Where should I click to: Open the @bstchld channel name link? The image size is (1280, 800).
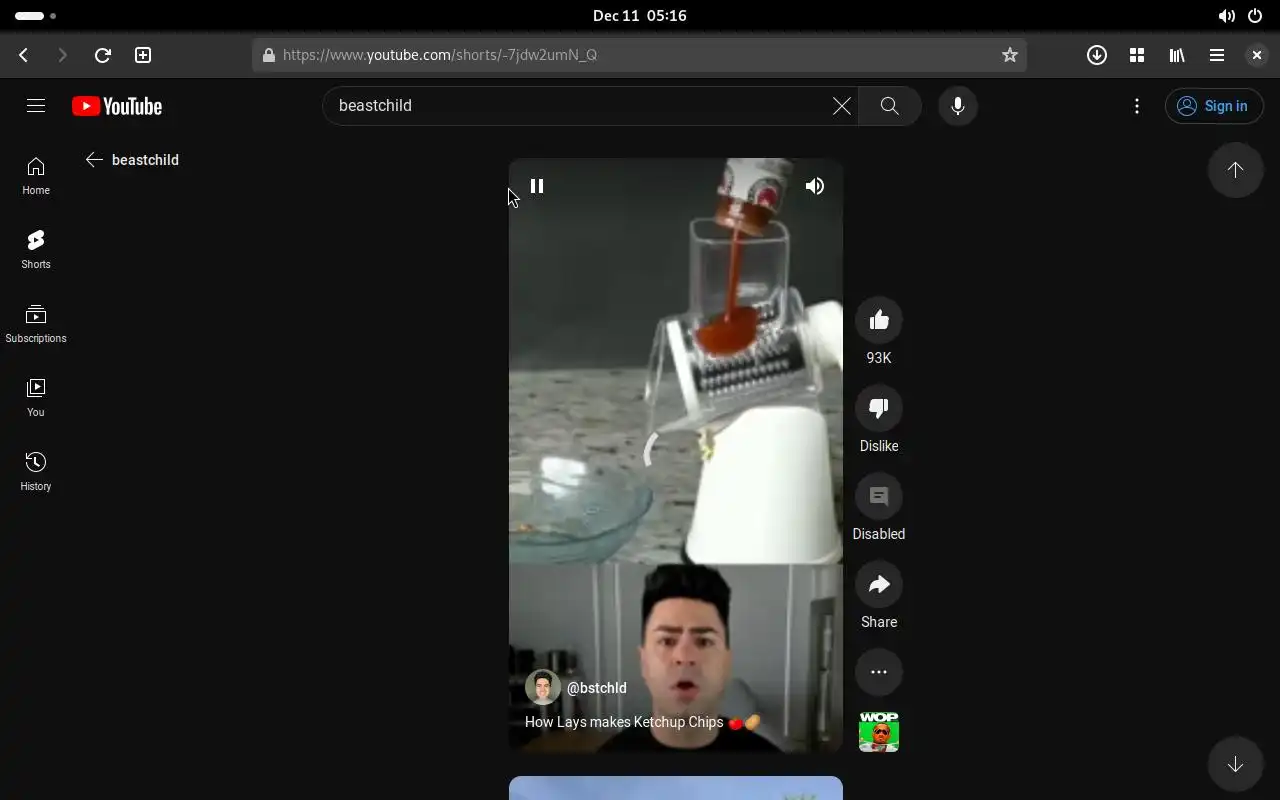pos(597,688)
